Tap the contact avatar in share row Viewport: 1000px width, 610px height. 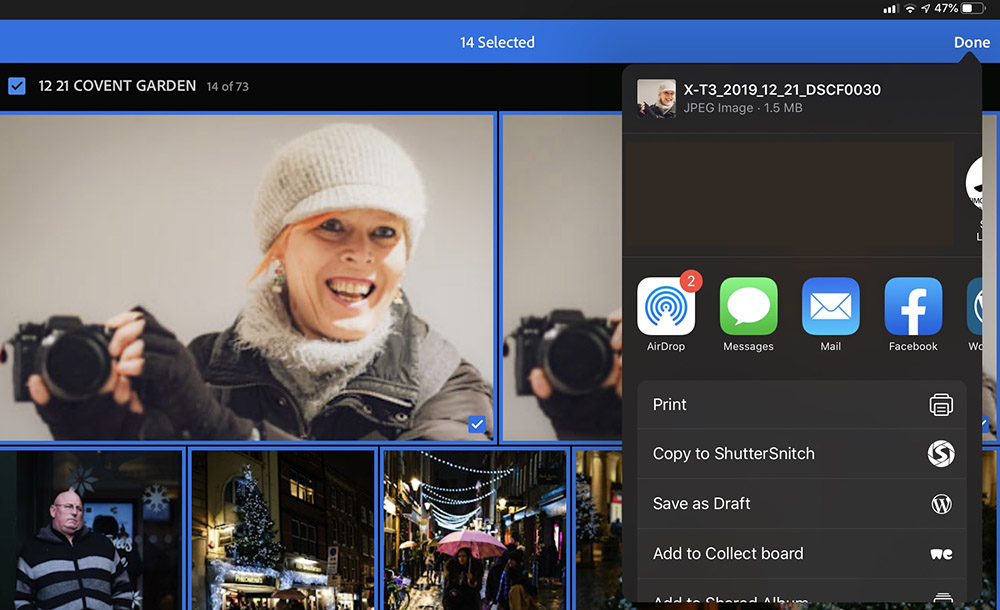(x=982, y=185)
